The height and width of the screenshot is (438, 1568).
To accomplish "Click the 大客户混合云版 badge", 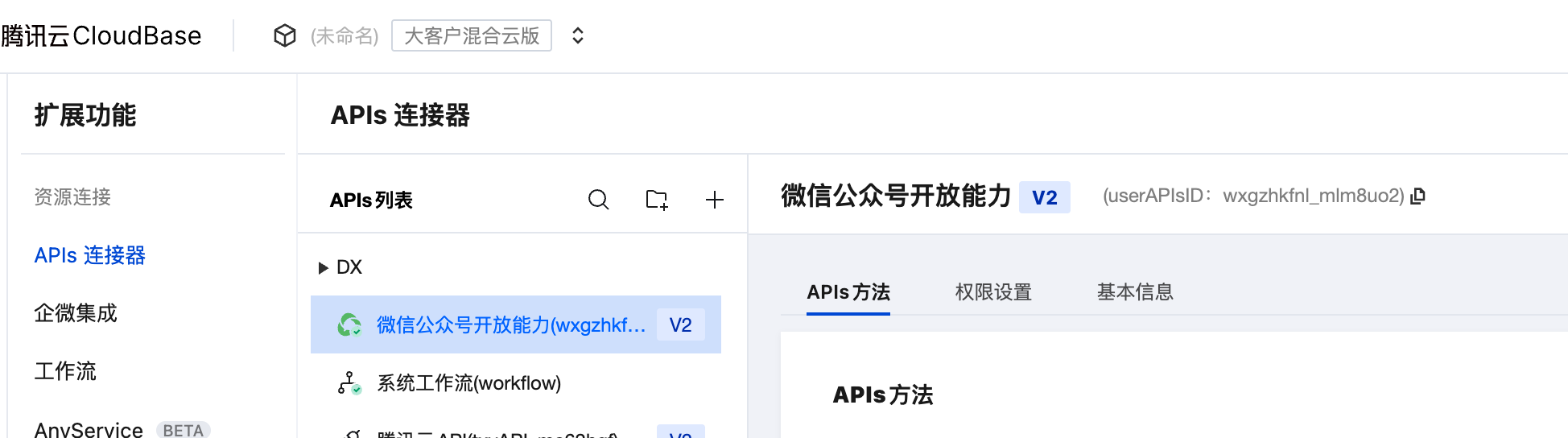I will pyautogui.click(x=472, y=35).
